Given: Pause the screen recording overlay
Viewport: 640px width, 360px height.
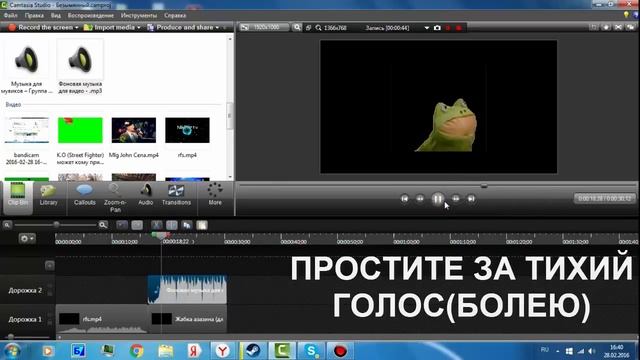Looking at the screenshot, I should 448,28.
